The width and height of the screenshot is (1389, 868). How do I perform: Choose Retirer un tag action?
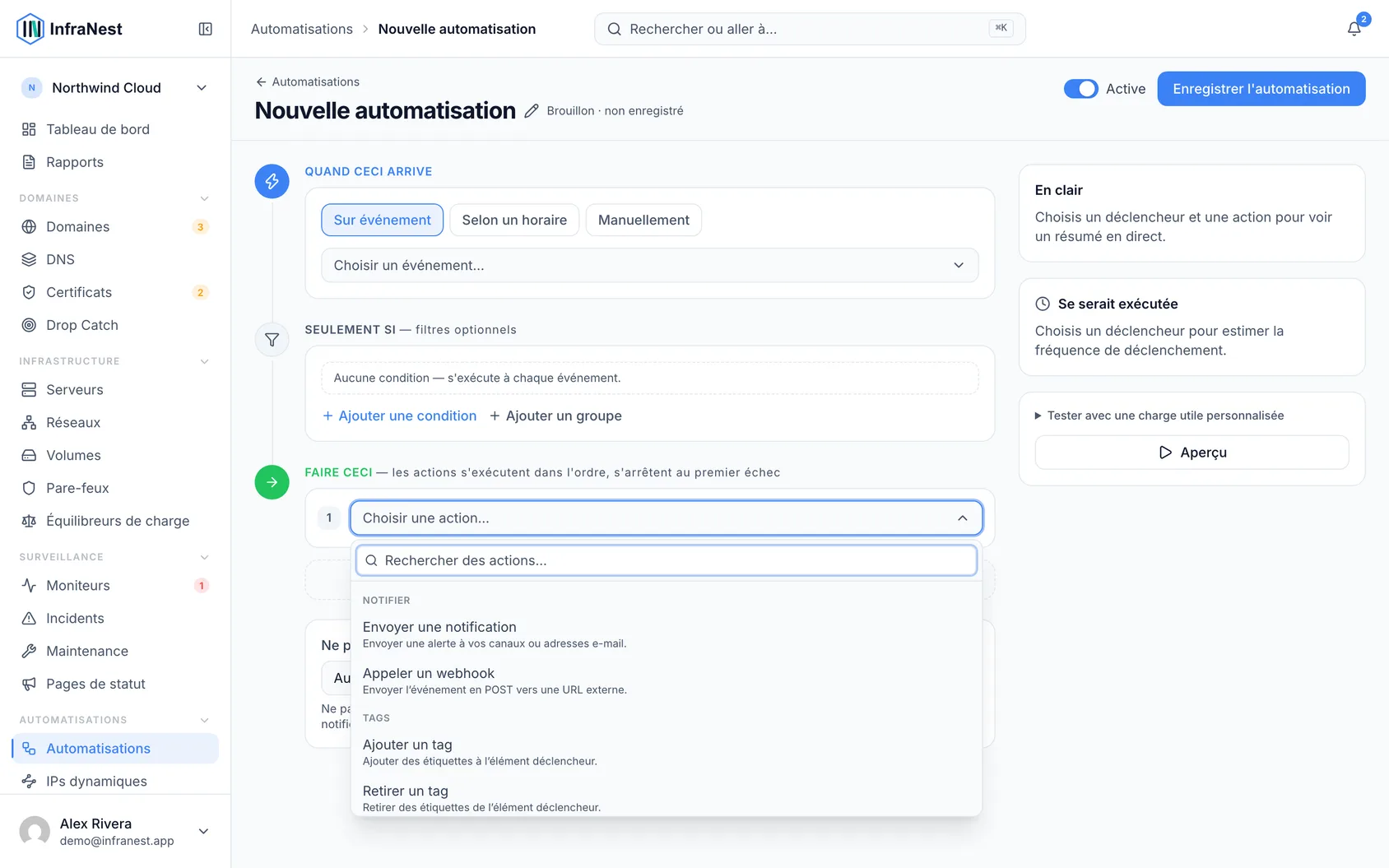(666, 798)
